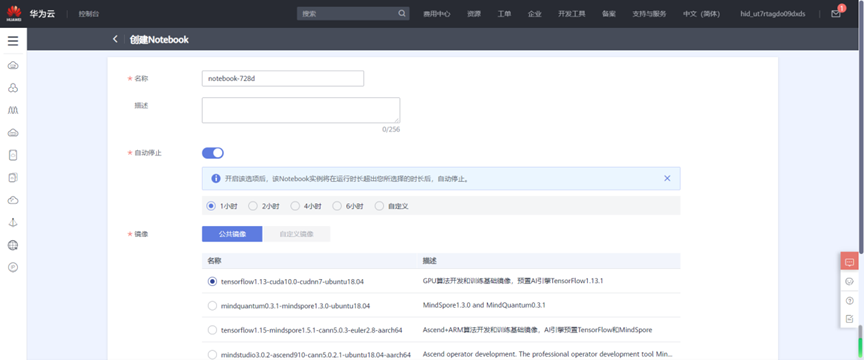Viewport: 864px width, 360px height.
Task: Open 支持与服务 in the top navigation
Action: click(649, 14)
